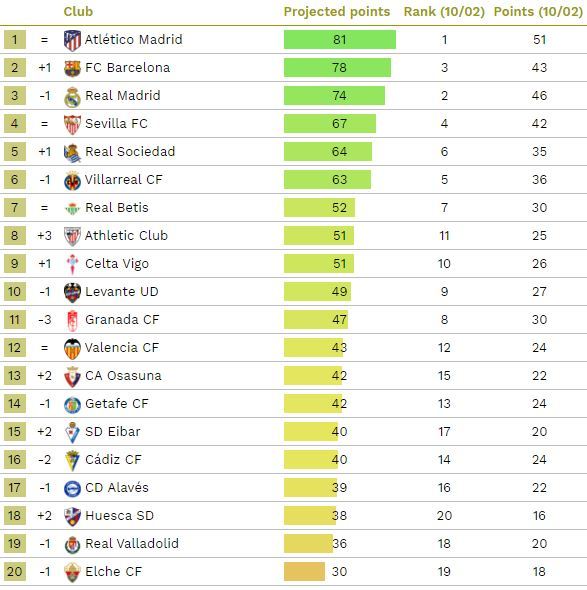Click the Real Madrid club crest
This screenshot has height=590, width=587.
[x=72, y=96]
